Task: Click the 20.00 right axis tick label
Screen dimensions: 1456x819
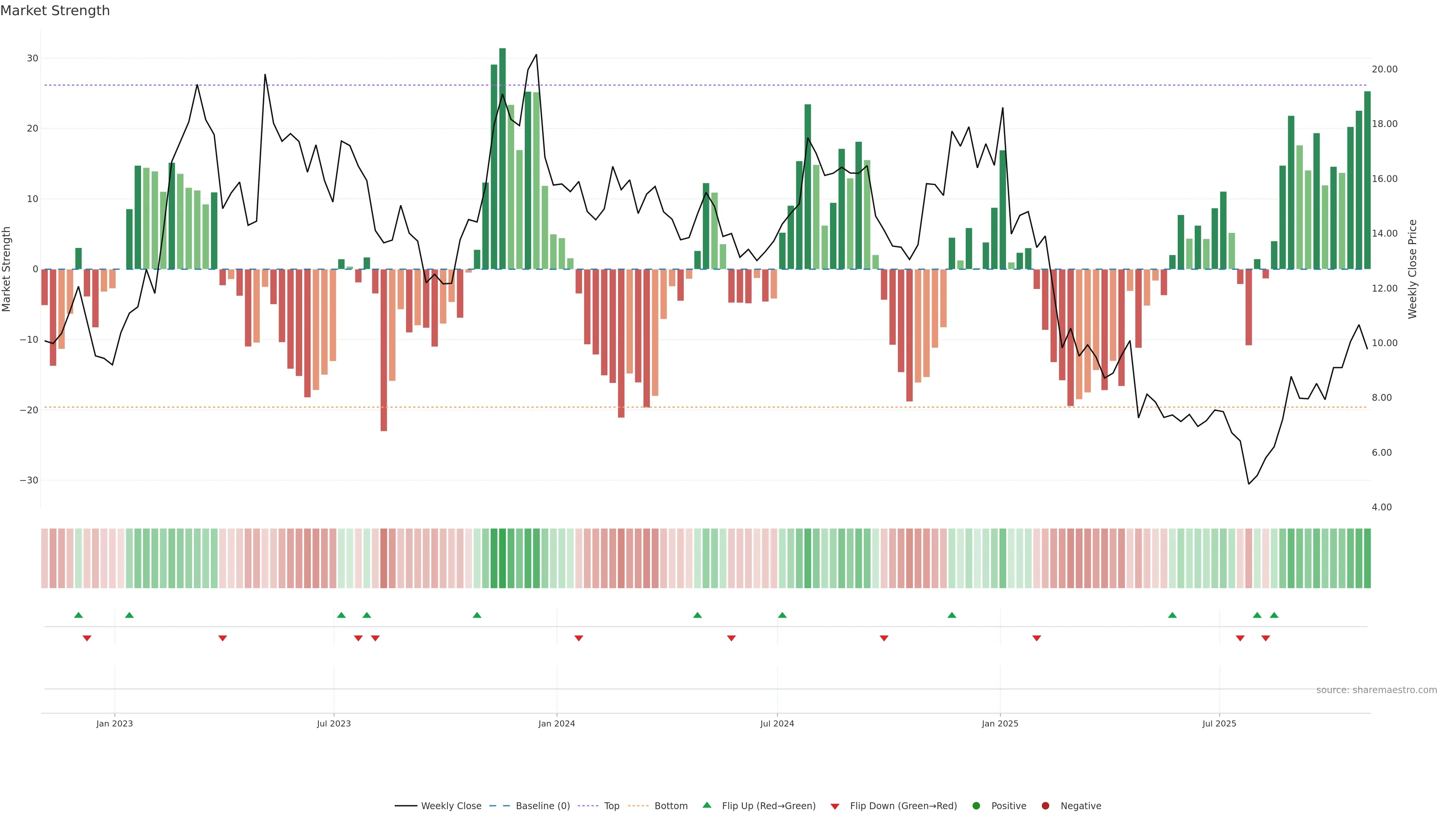Action: (x=1384, y=69)
